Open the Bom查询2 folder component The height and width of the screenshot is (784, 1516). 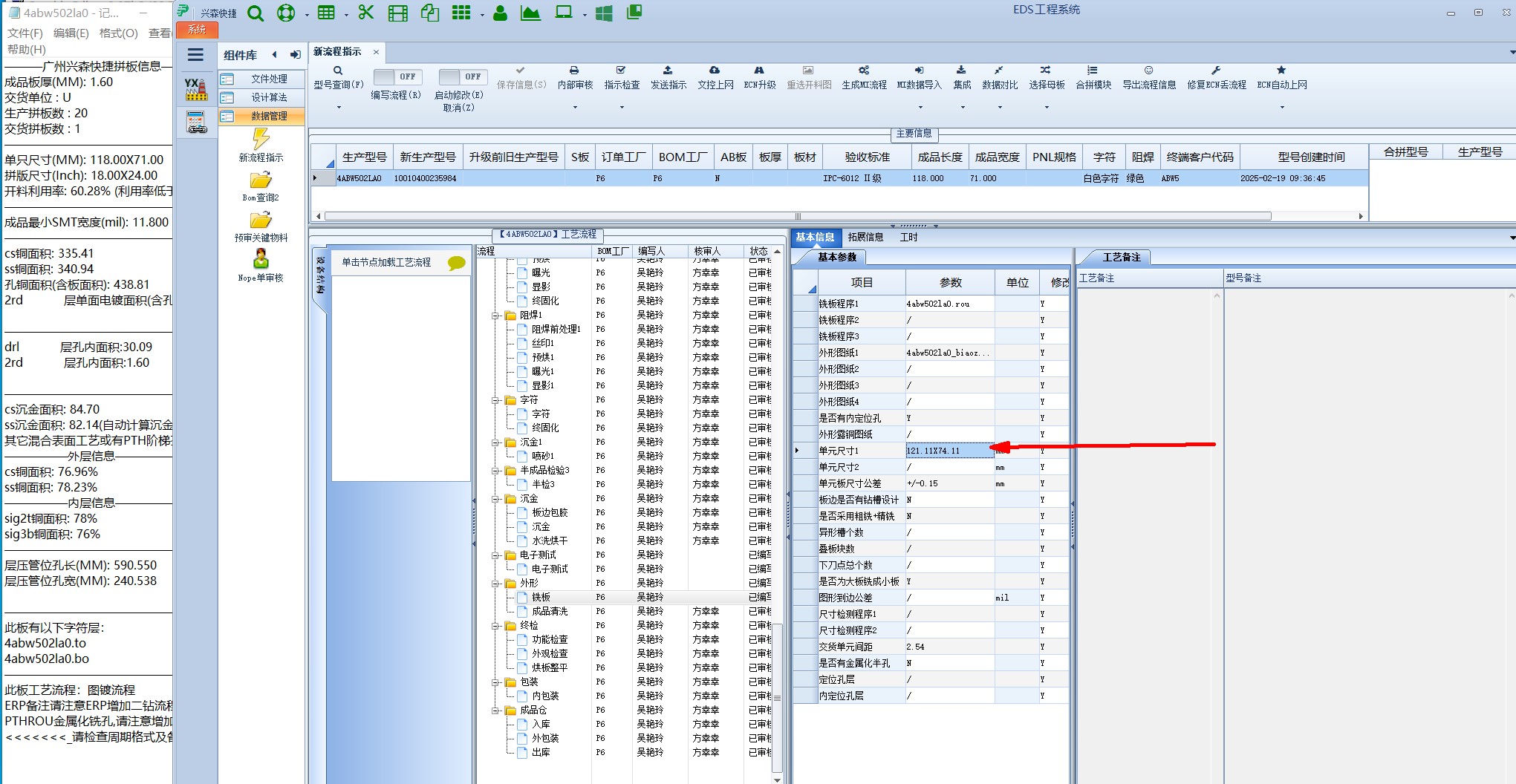[x=261, y=186]
